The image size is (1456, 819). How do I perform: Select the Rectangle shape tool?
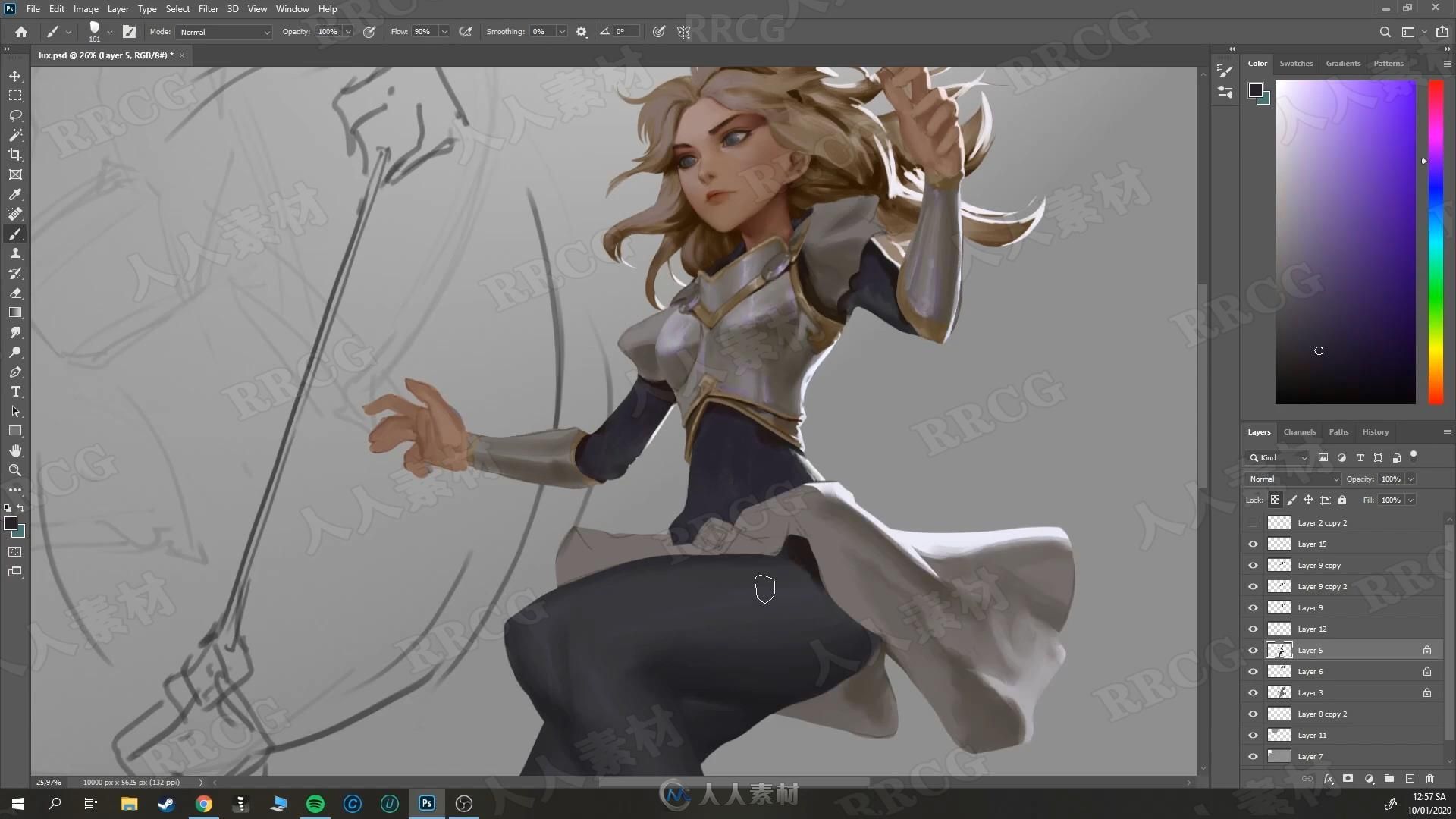click(x=15, y=431)
